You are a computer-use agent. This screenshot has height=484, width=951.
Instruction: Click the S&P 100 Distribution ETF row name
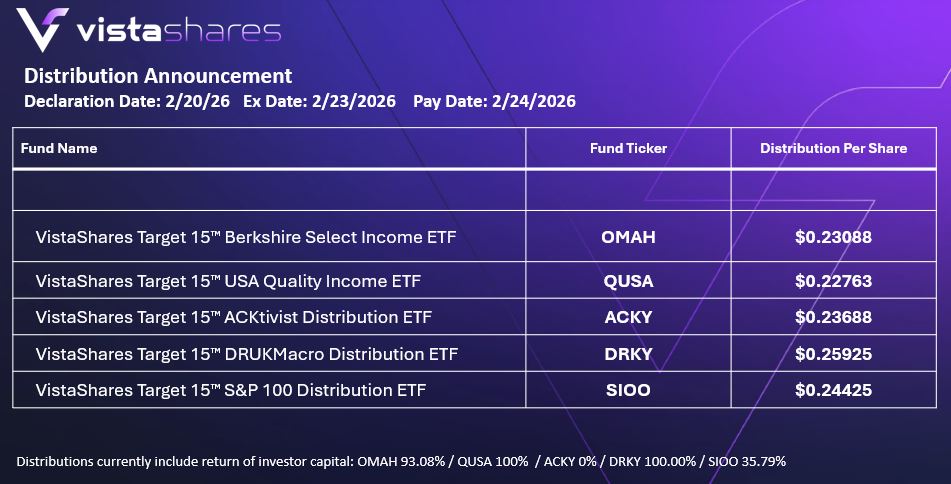coord(230,389)
